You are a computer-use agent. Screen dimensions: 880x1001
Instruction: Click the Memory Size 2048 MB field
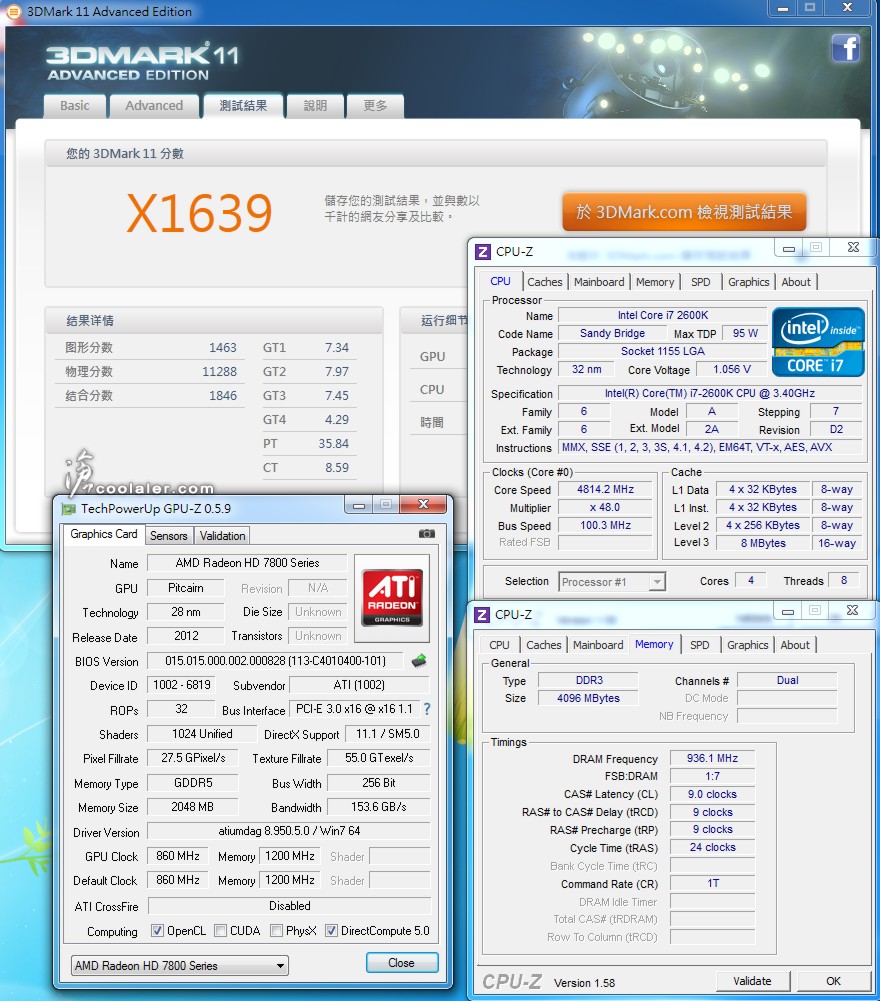click(x=192, y=807)
